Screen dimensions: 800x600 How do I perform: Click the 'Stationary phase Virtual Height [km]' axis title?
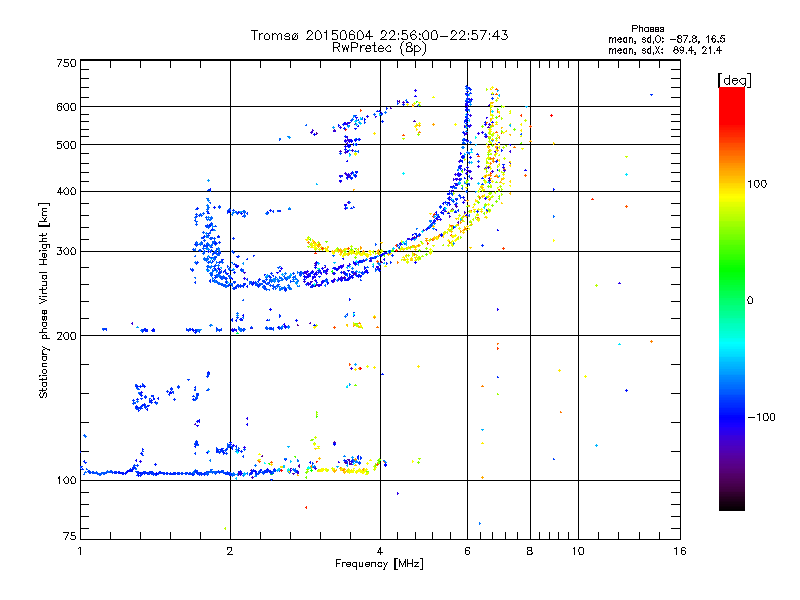pyautogui.click(x=43, y=301)
